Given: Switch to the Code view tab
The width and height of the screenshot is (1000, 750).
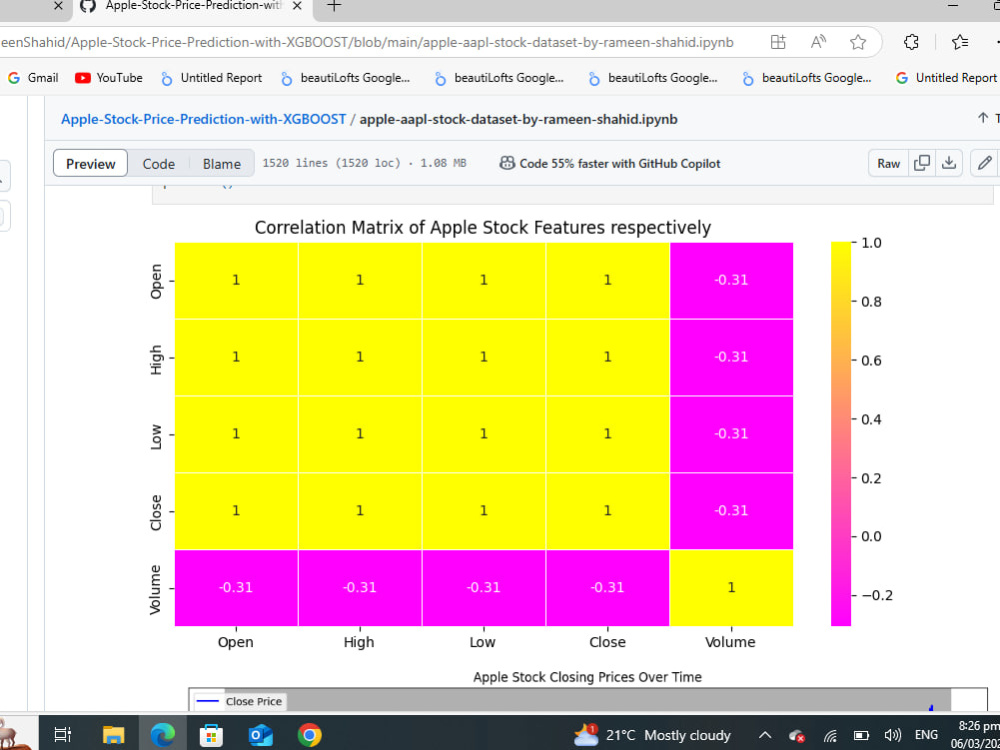Looking at the screenshot, I should 159,163.
